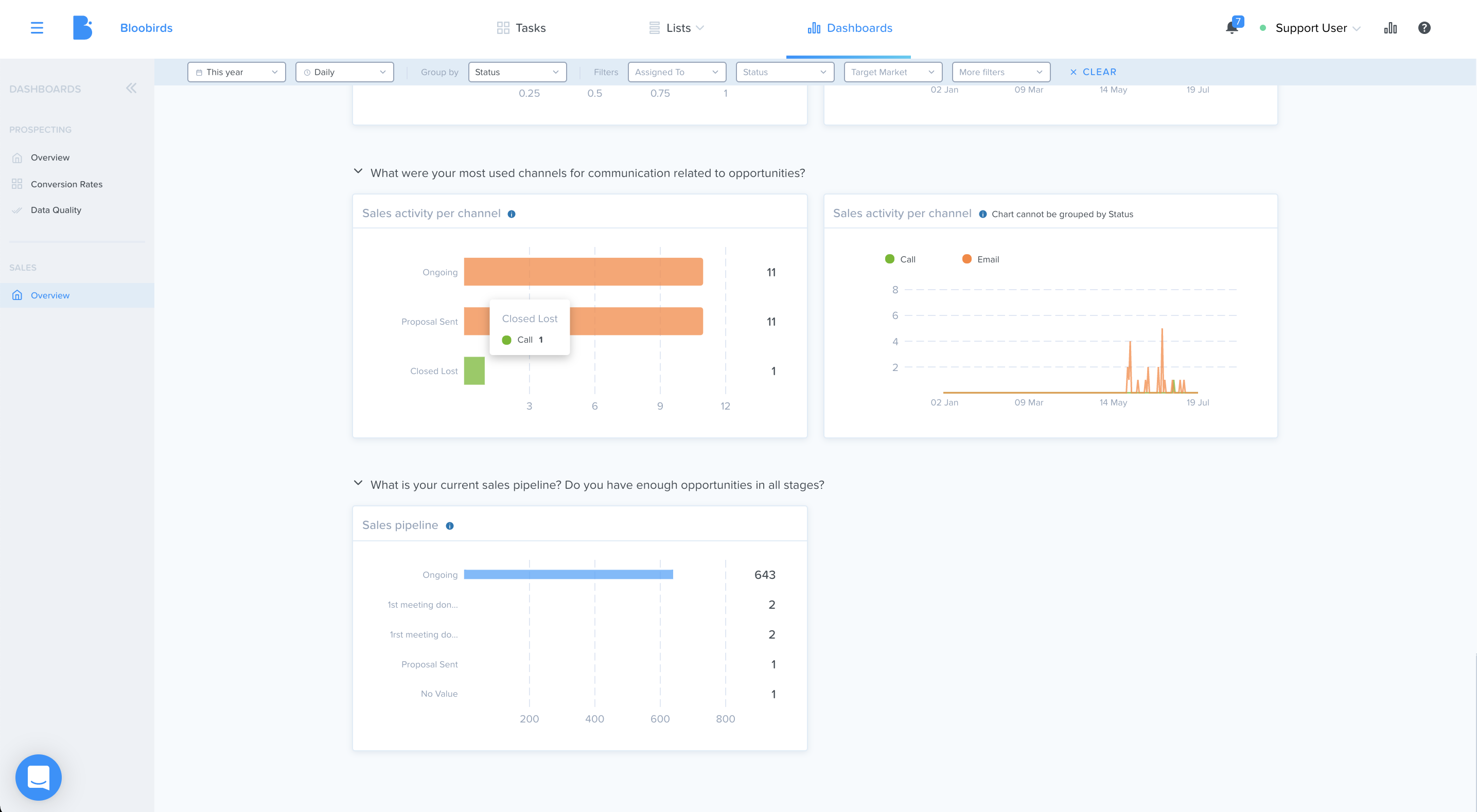Click the Data Quality checkmark icon
The image size is (1477, 812).
pos(17,210)
